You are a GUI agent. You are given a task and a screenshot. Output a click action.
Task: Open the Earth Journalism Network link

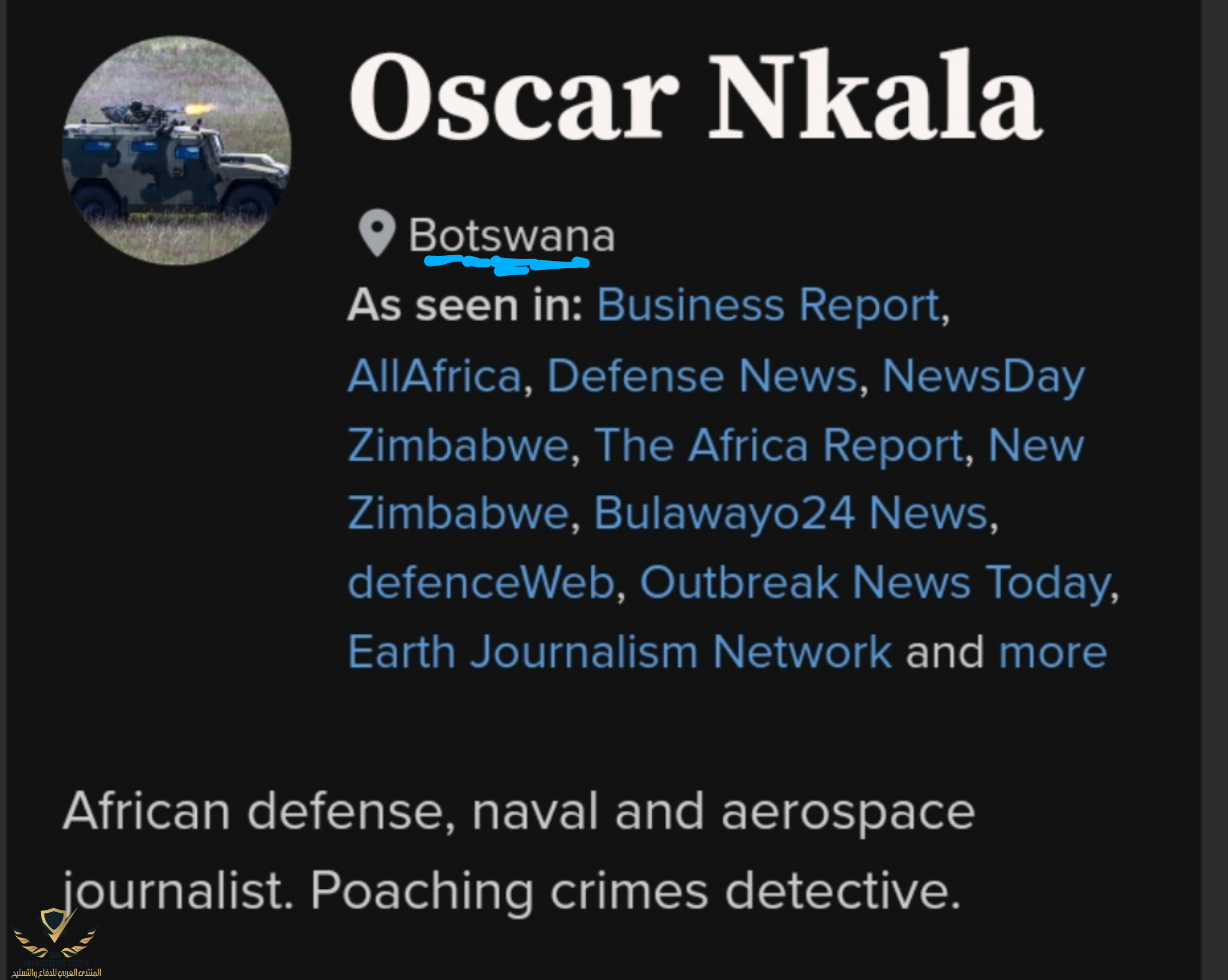tap(619, 652)
